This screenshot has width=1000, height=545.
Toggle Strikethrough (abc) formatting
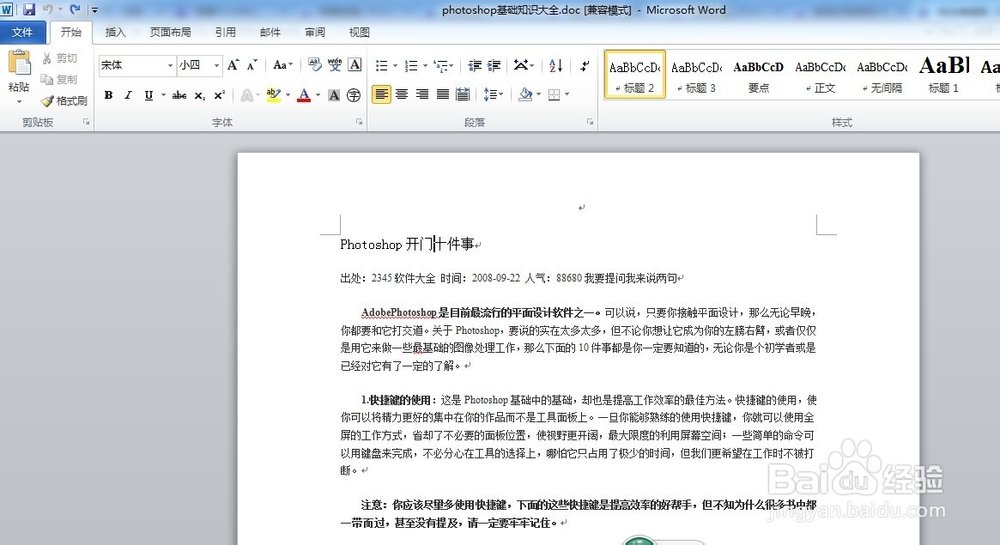[179, 95]
